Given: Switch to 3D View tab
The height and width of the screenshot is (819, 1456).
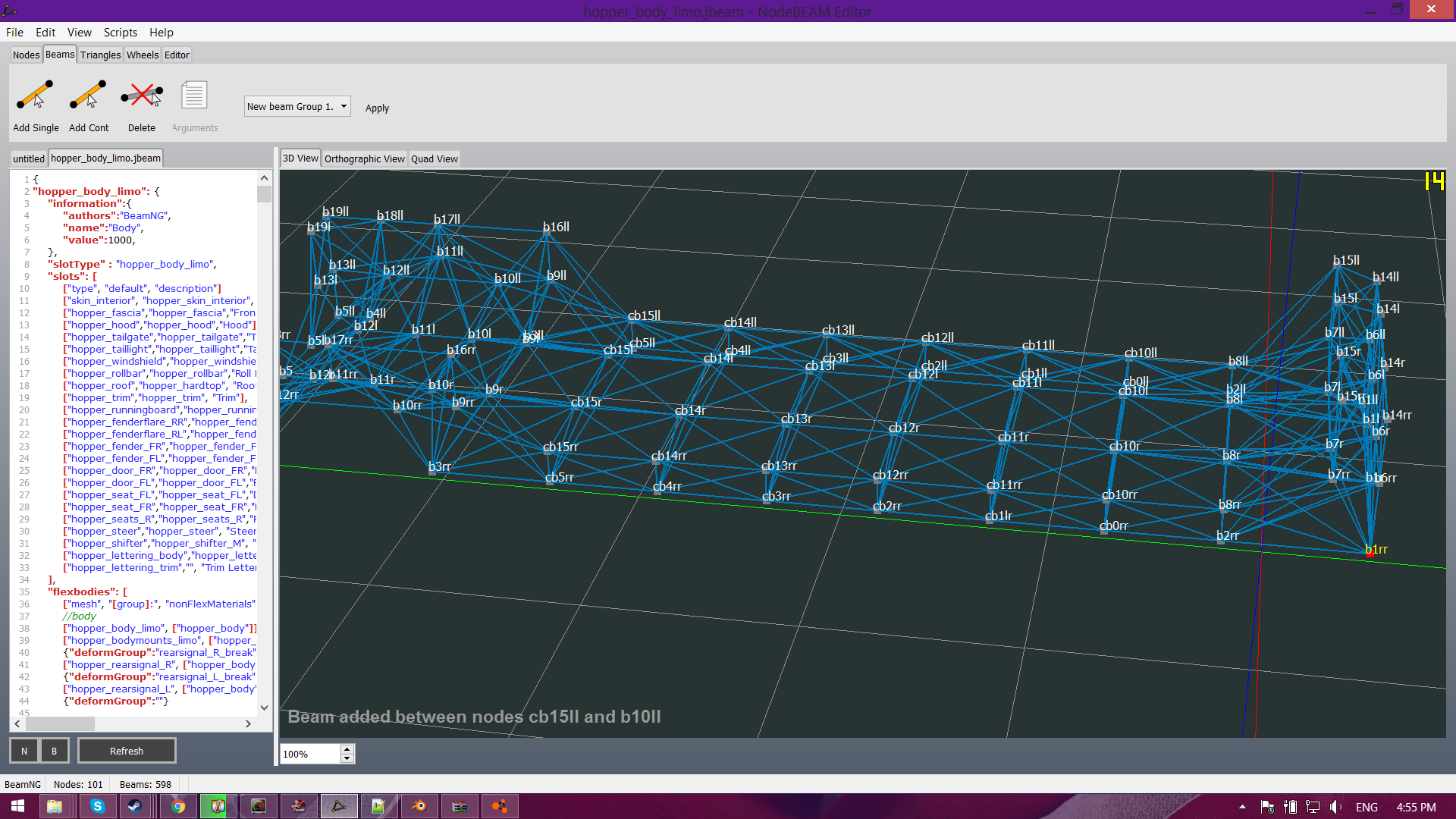Looking at the screenshot, I should coord(300,158).
